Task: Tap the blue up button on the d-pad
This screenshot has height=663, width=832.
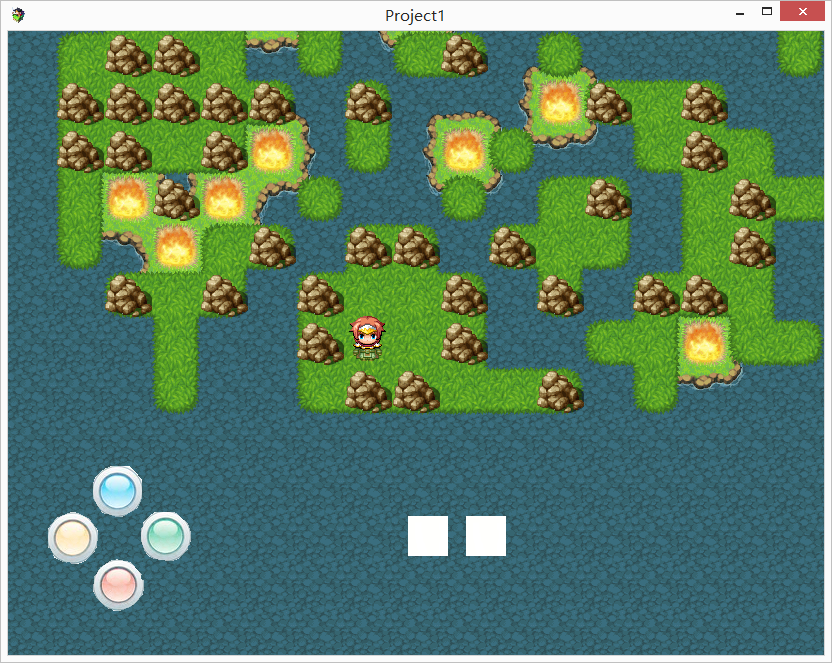Action: pyautogui.click(x=117, y=491)
